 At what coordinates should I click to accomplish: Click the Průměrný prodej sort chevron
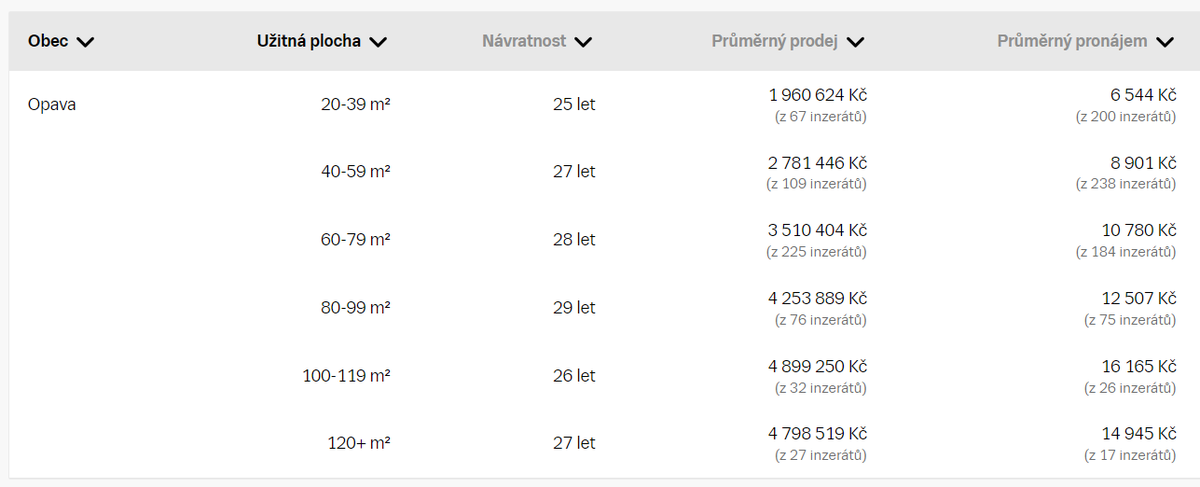pos(855,42)
